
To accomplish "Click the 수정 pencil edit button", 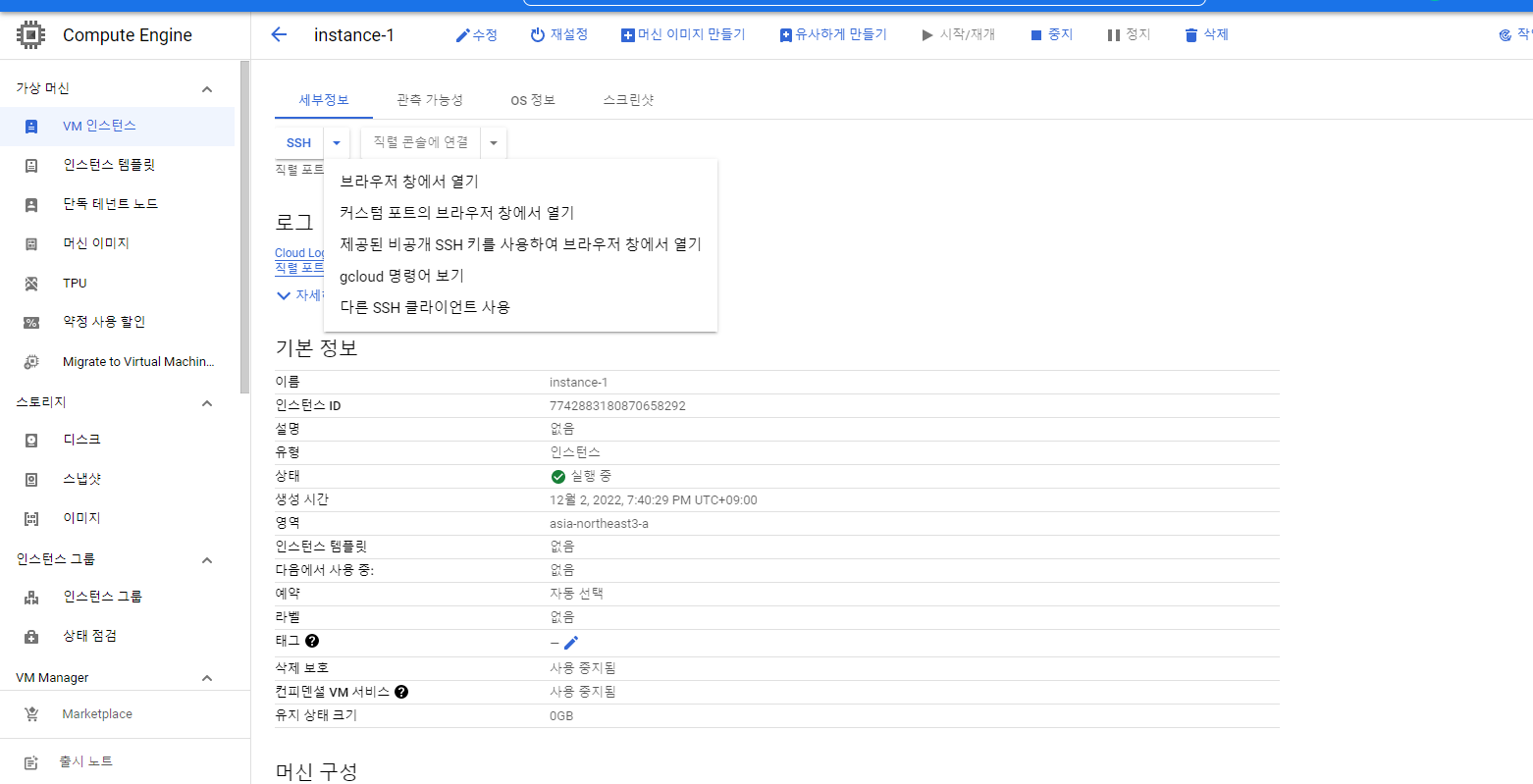I will click(476, 34).
